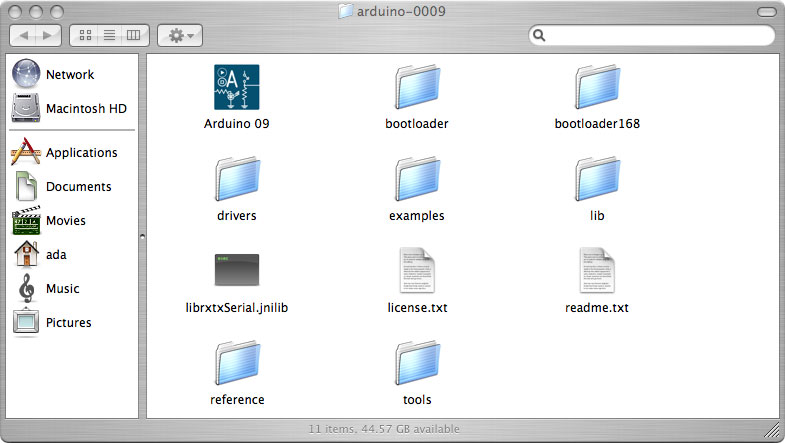The width and height of the screenshot is (785, 443).
Task: Click the Forward navigation arrow
Action: click(x=48, y=35)
